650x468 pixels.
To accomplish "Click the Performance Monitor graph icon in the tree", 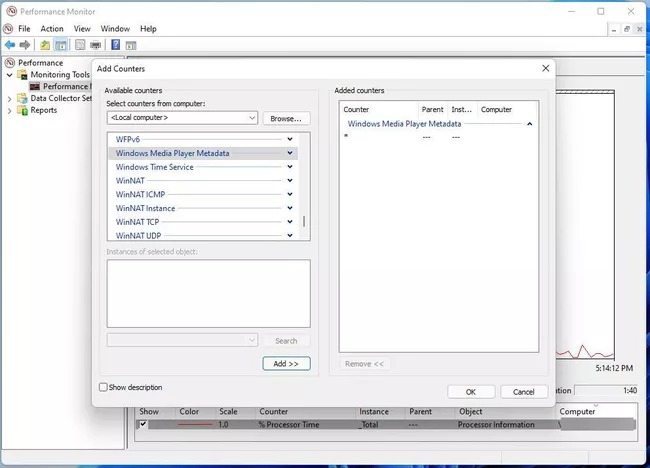I will point(35,86).
